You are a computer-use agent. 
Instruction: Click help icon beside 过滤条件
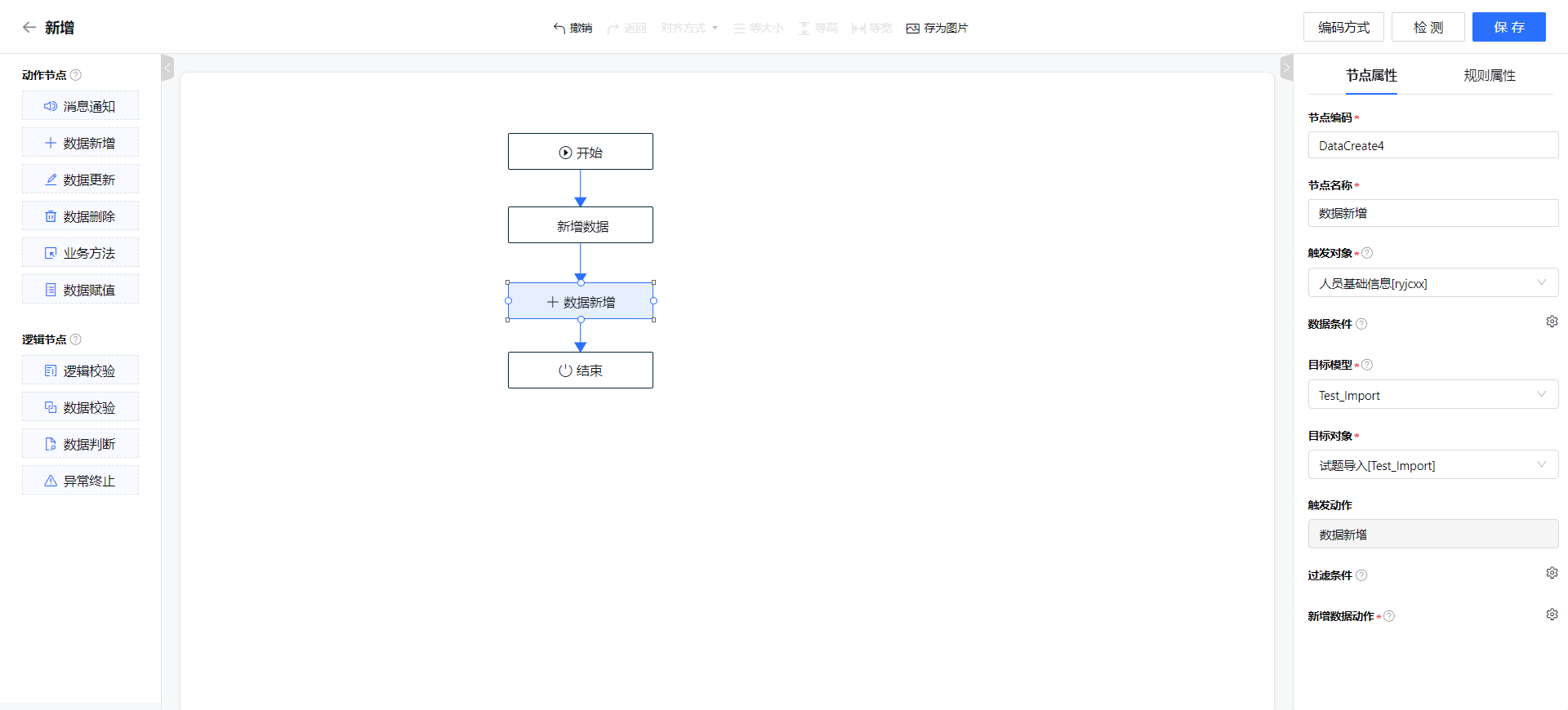pyautogui.click(x=1361, y=575)
